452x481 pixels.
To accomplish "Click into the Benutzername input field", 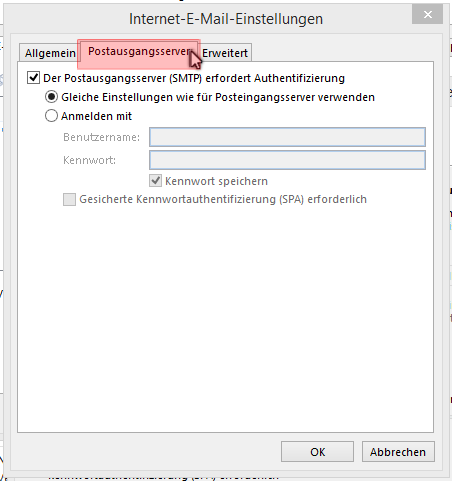I will tap(287, 137).
